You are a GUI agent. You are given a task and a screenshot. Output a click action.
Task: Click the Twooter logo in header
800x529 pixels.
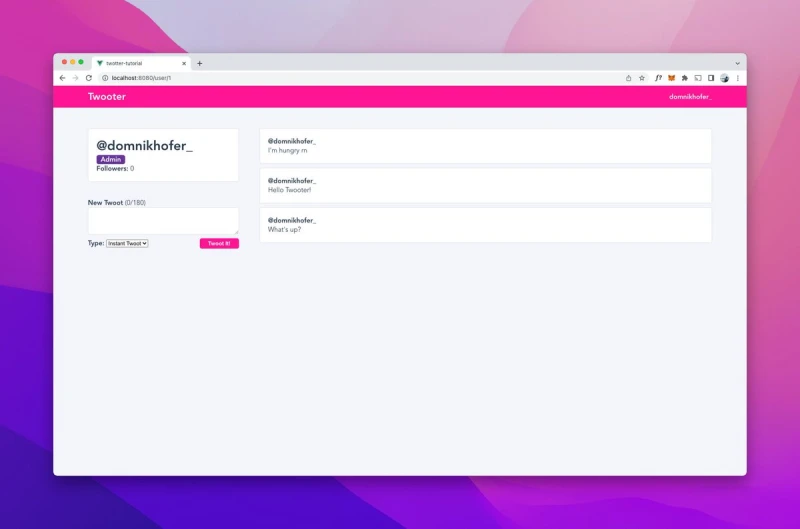[x=107, y=97]
